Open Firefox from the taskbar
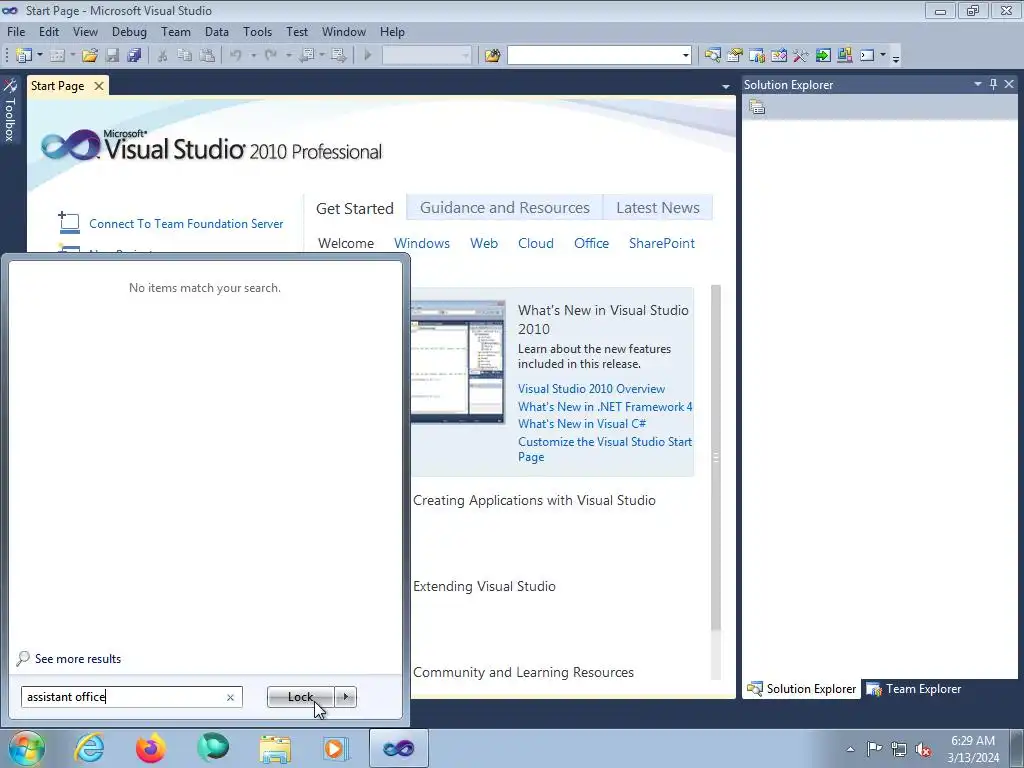The image size is (1024, 768). pos(150,748)
